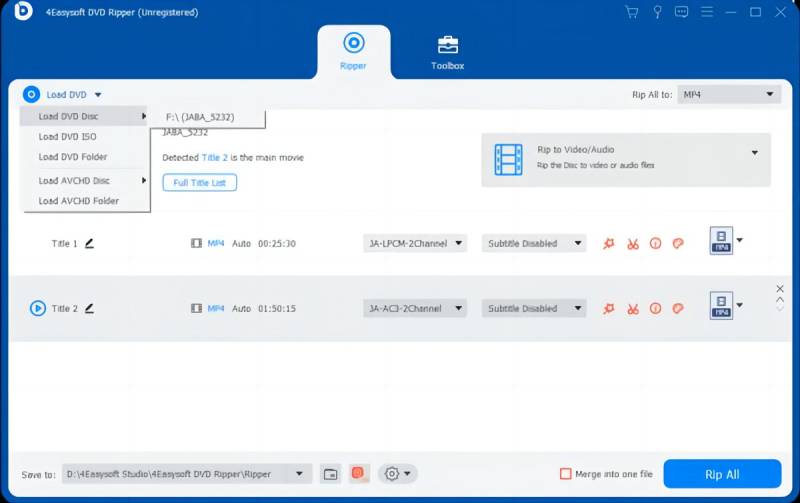
Task: Click the Rip All button
Action: tap(722, 474)
